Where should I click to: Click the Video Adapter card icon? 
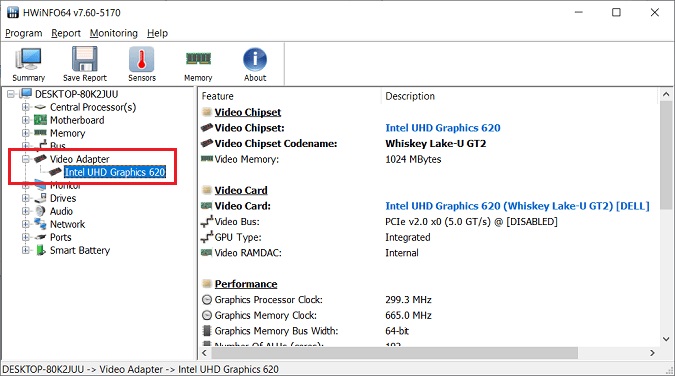coord(40,159)
